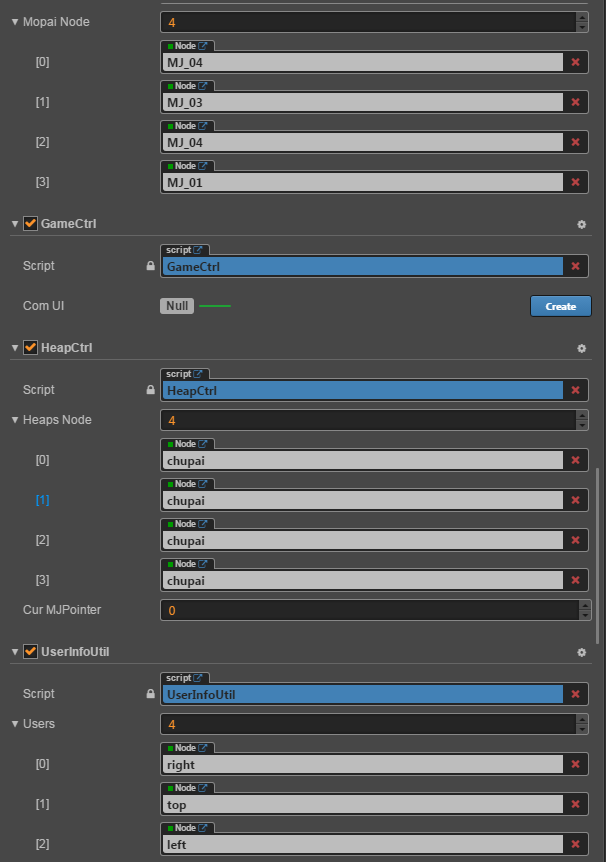Remove the GameCtrl script reference
Screen dimensions: 606x862
[x=575, y=266]
